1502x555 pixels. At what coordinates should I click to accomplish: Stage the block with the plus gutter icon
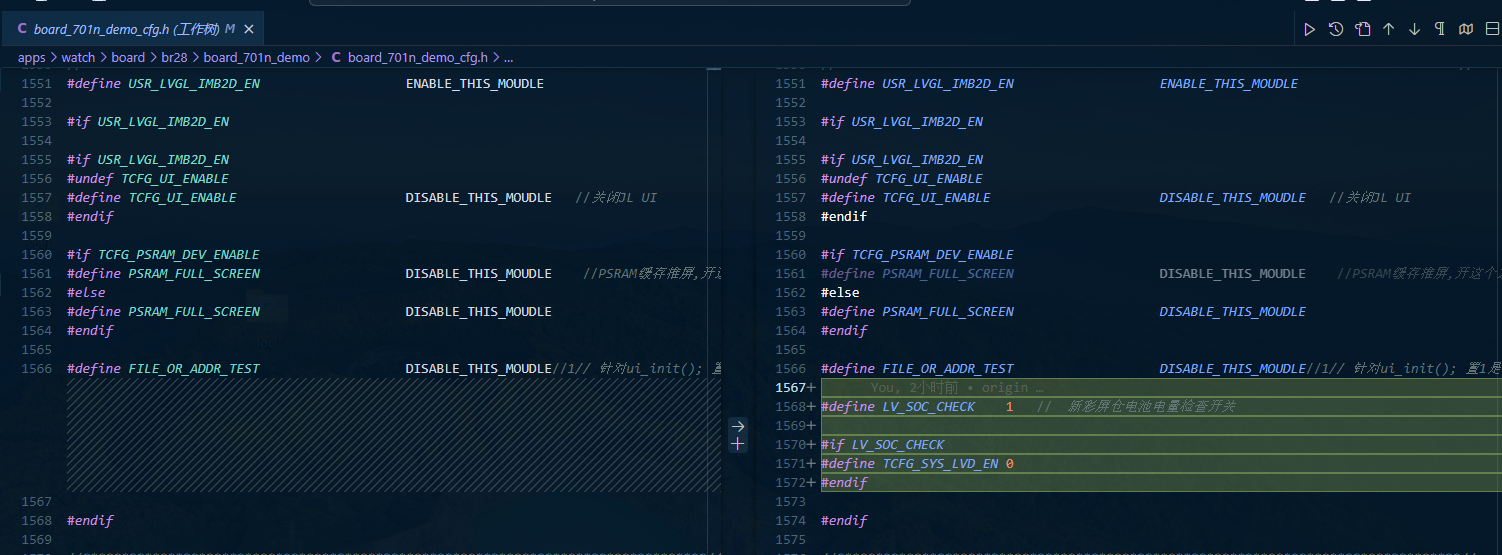[x=738, y=444]
